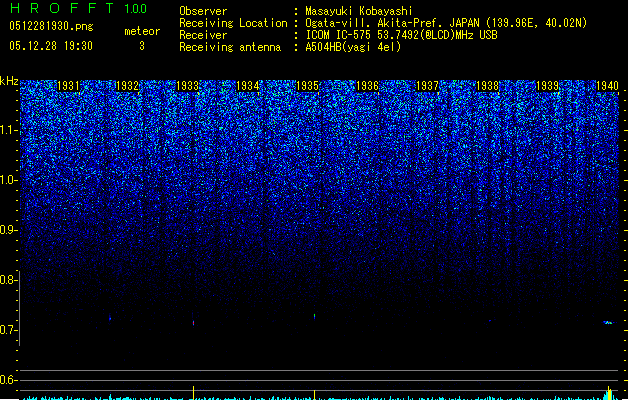Click the meteor count value 3
This screenshot has height=400, width=629.
142,46
